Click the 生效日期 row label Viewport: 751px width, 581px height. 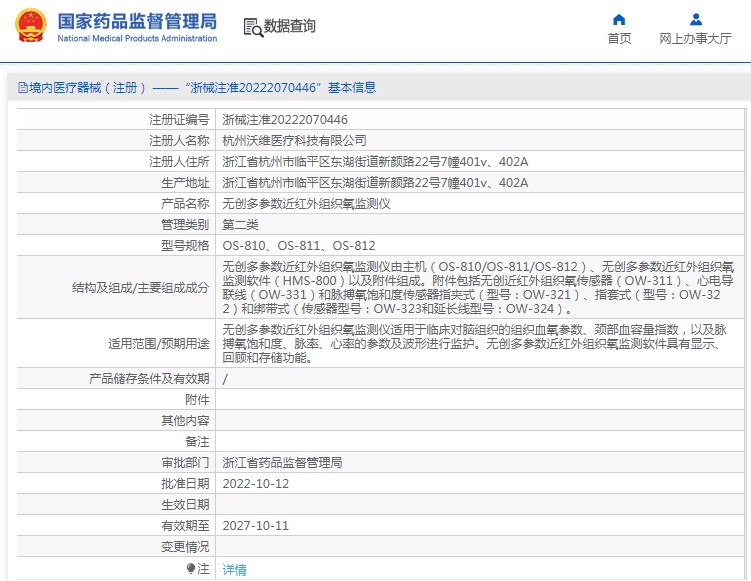[x=185, y=505]
